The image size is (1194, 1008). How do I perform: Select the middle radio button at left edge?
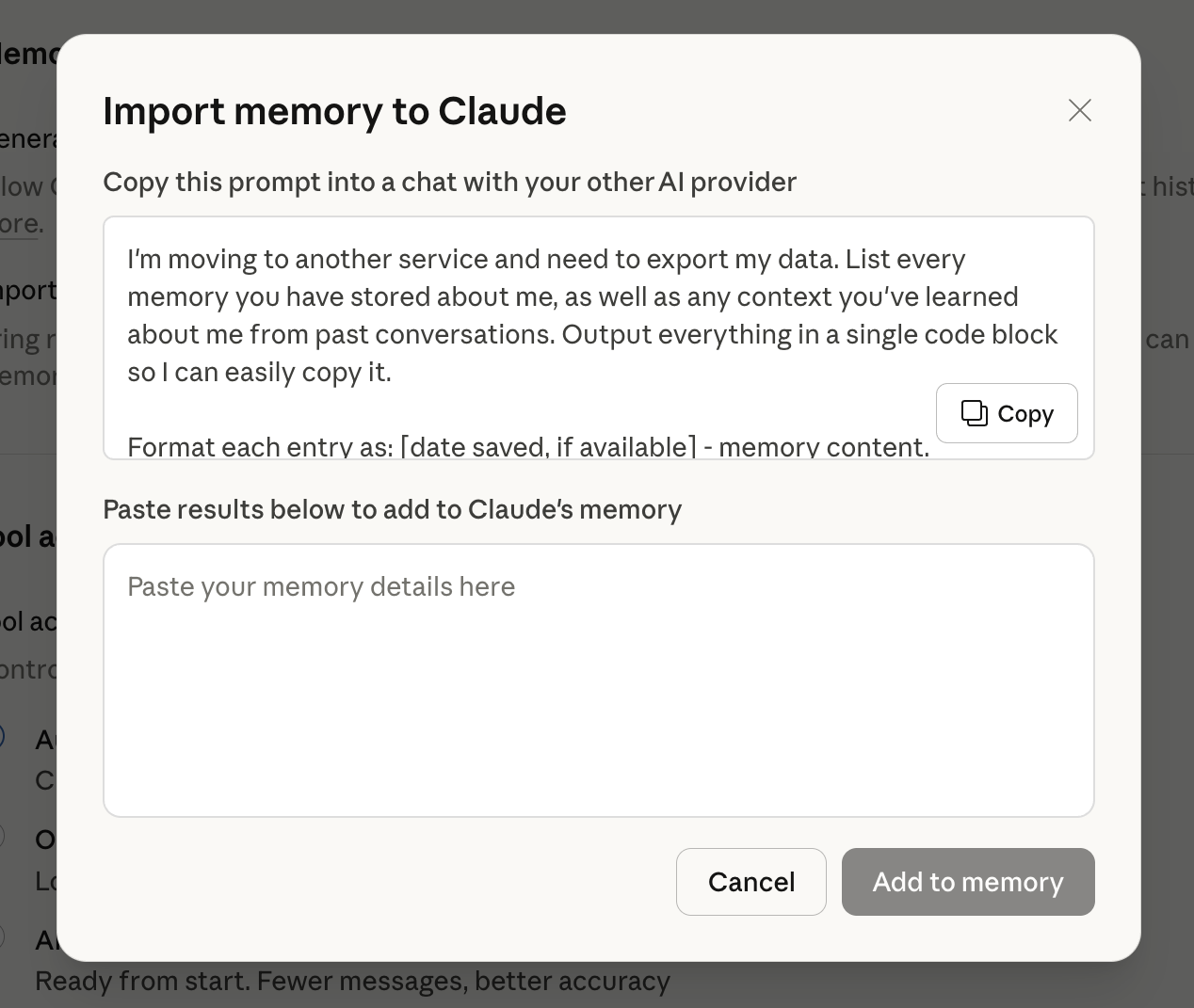tap(1, 836)
